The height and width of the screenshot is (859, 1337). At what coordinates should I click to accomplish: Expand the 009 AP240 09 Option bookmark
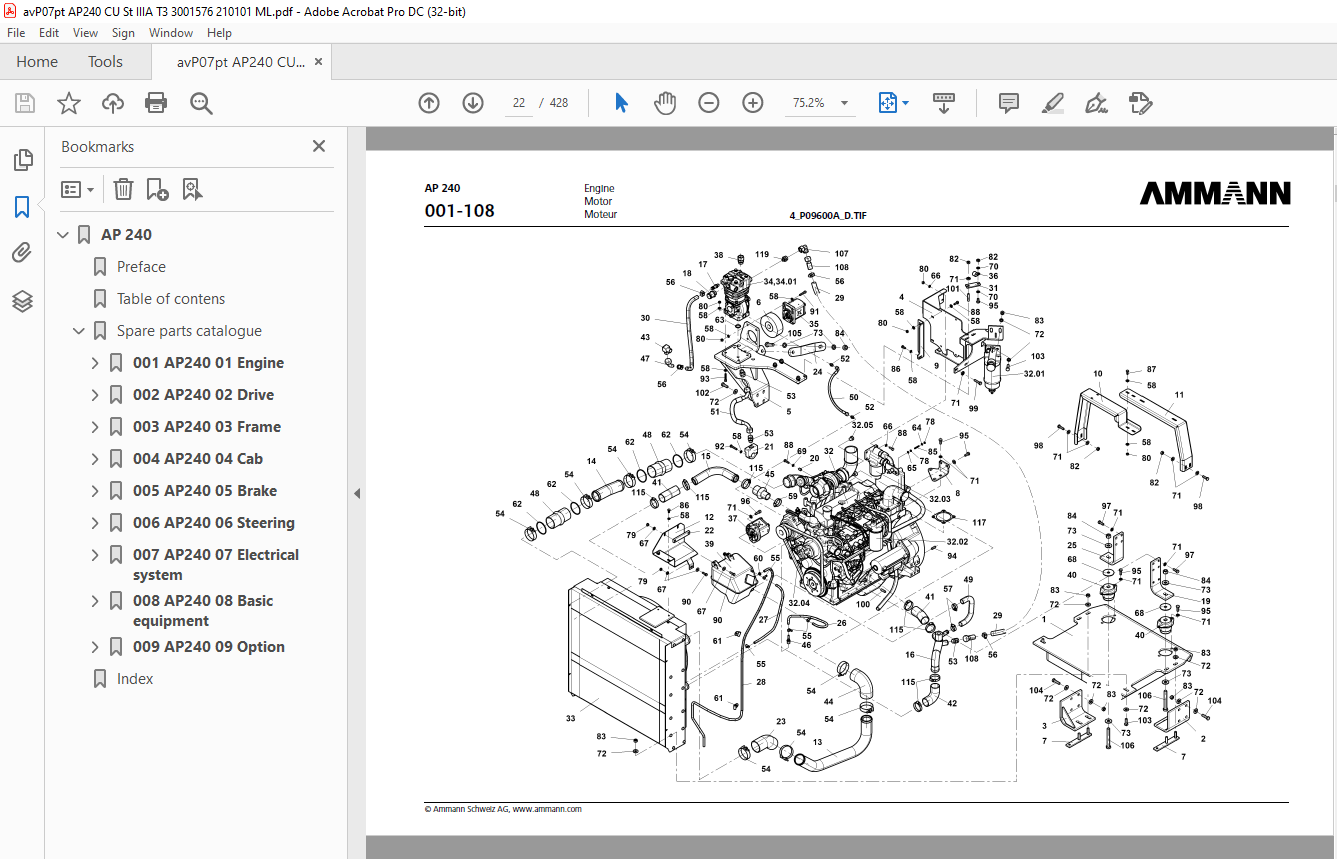[x=95, y=647]
